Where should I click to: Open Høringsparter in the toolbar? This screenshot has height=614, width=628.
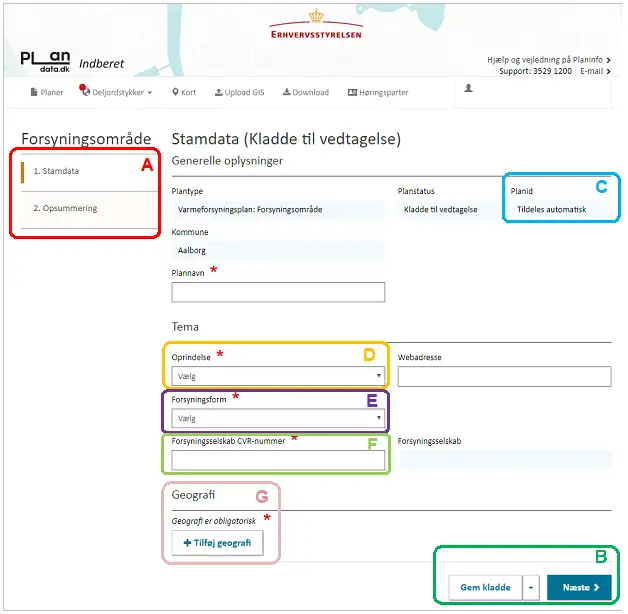[378, 92]
